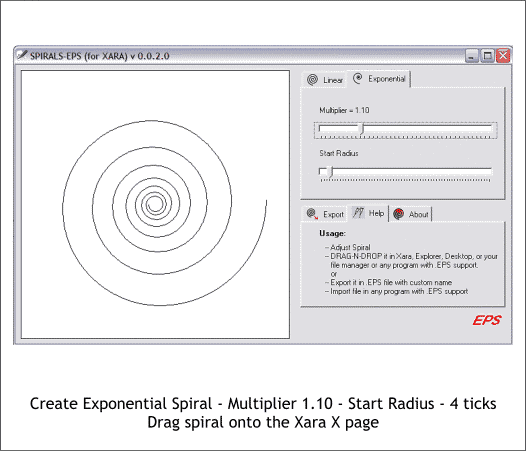Switch to the Linear tab
The height and width of the screenshot is (451, 526).
click(333, 80)
